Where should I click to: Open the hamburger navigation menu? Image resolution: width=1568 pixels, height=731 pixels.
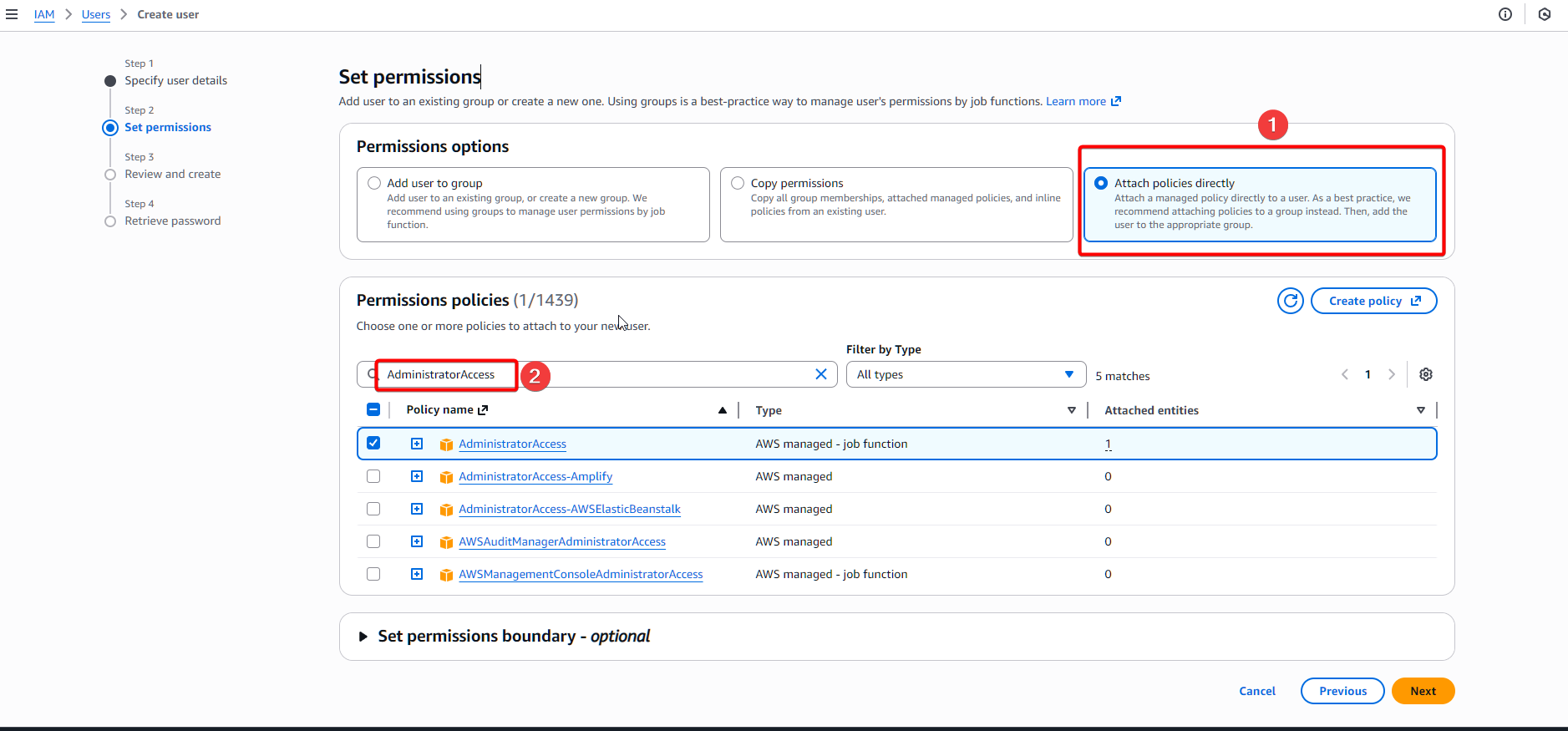tap(12, 14)
